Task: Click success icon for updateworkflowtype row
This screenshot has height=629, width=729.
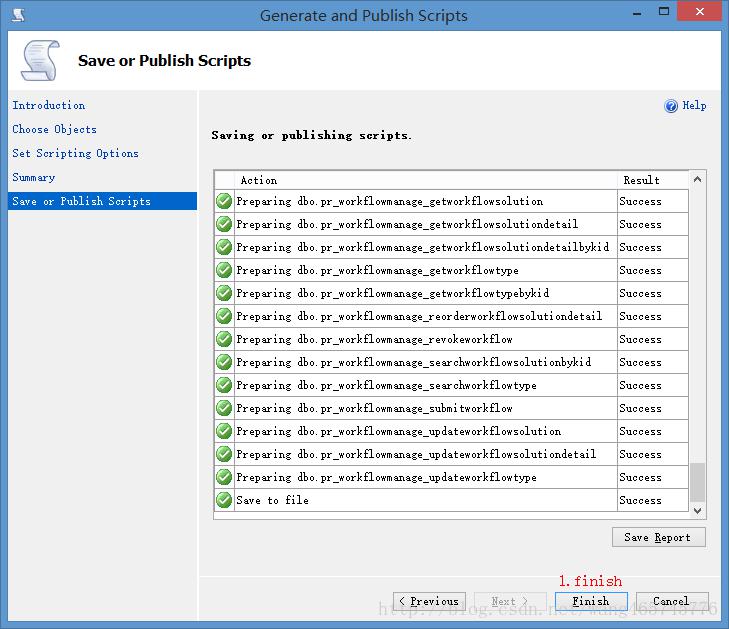Action: [x=224, y=477]
